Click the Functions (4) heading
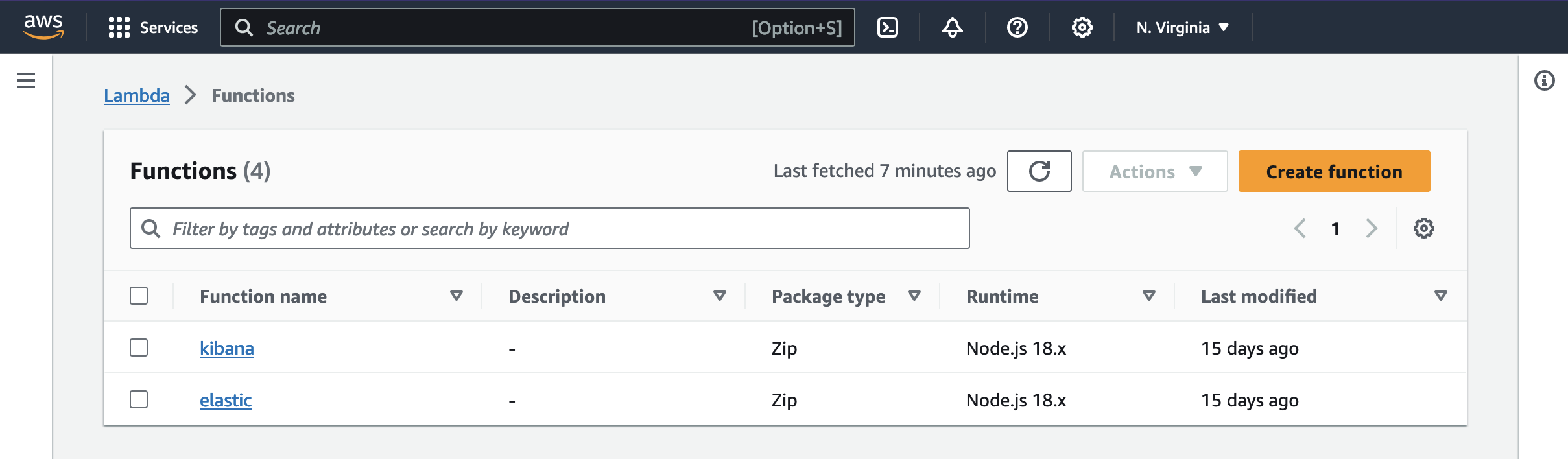This screenshot has width=1568, height=459. (200, 171)
